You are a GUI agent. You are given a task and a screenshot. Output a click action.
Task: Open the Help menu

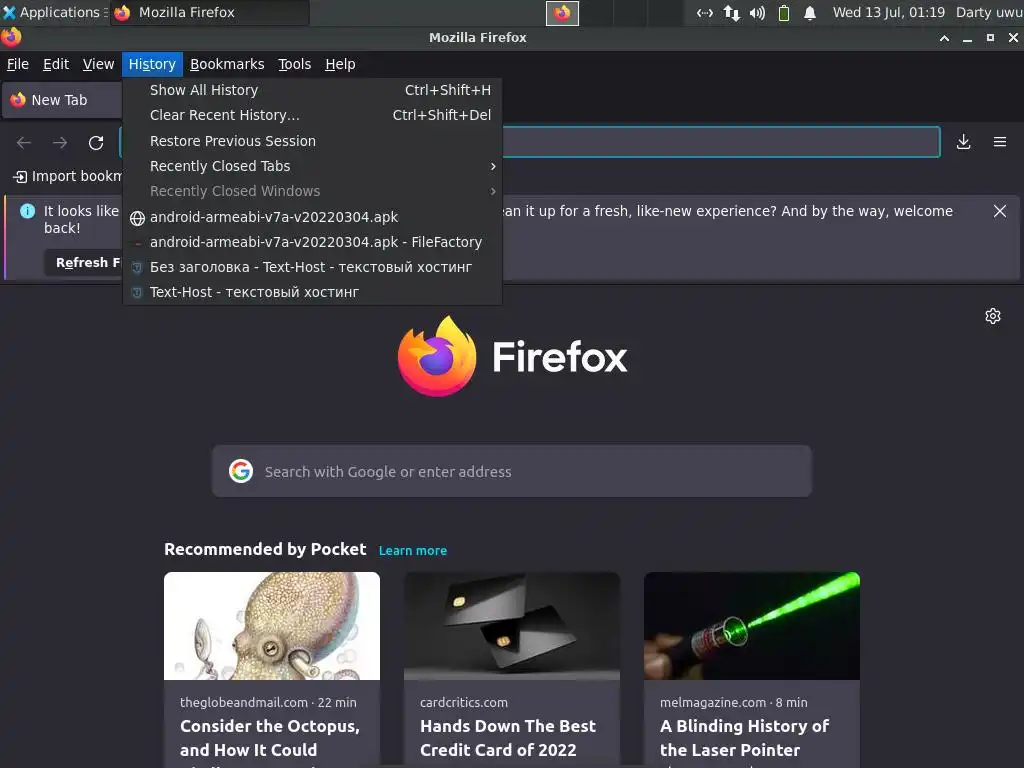340,64
